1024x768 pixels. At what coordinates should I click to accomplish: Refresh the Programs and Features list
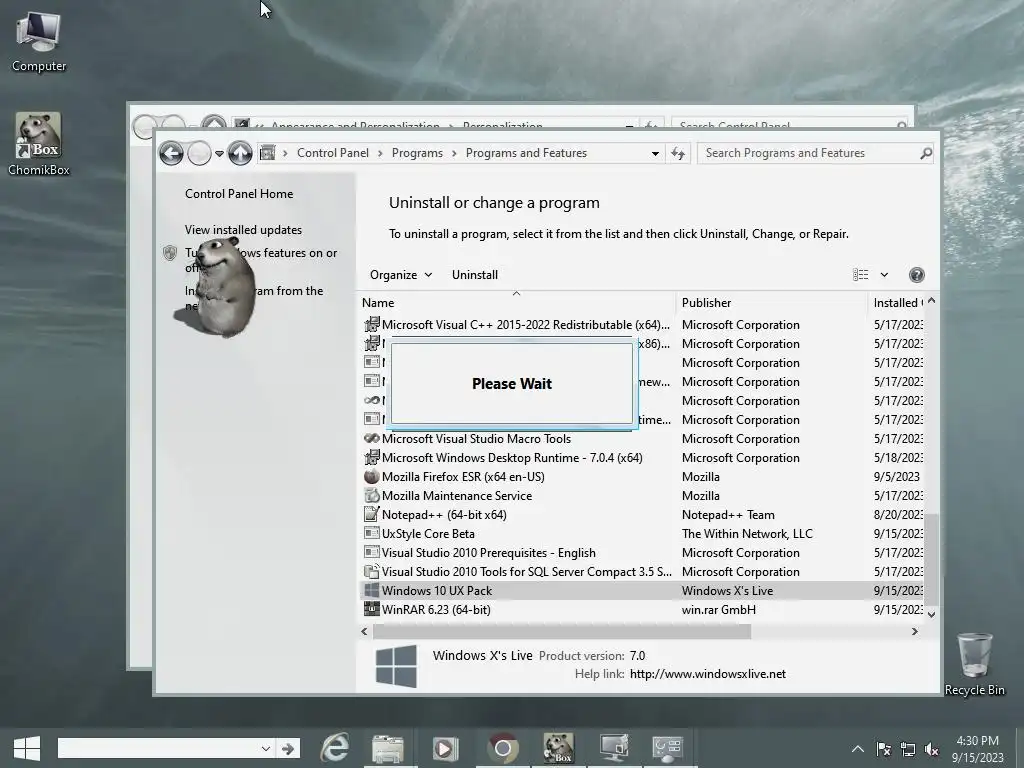678,153
